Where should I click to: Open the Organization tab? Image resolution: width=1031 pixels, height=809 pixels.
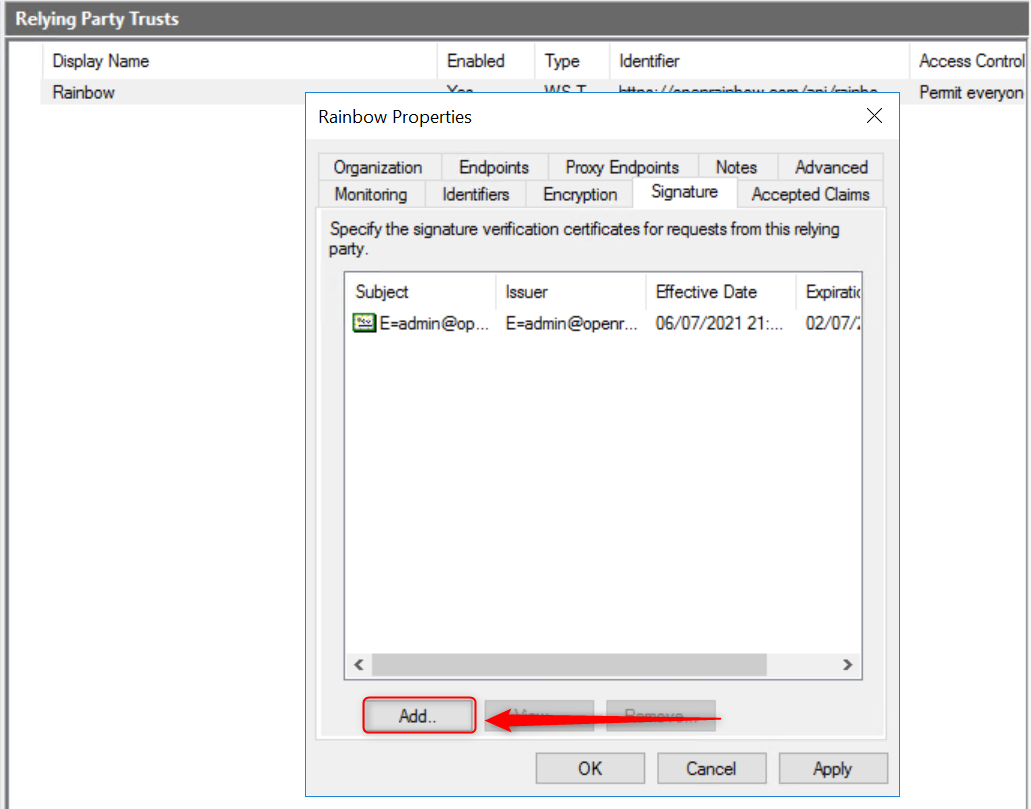coord(377,167)
